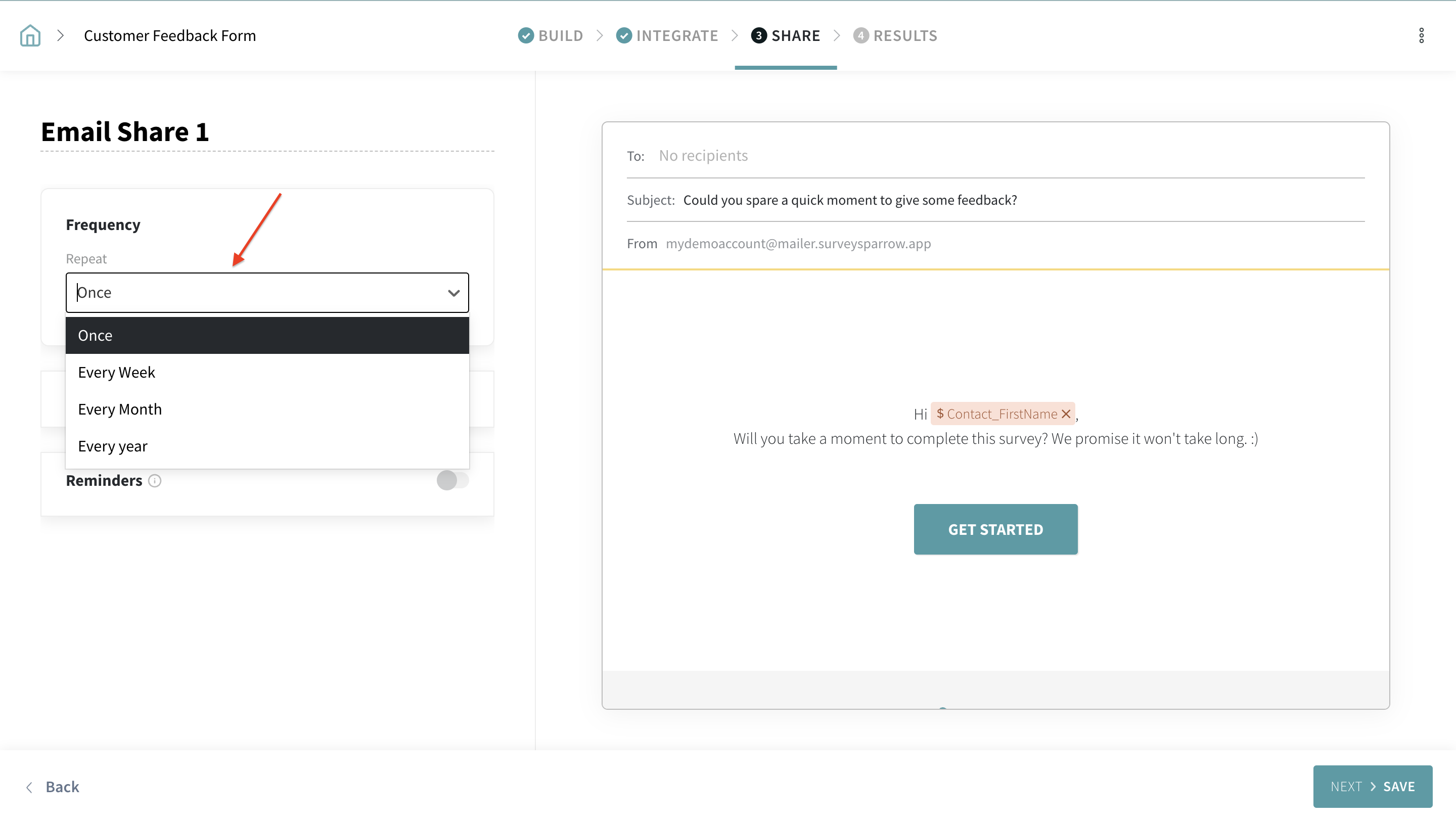
Task: Click the BUILD step checkmark icon
Action: pyautogui.click(x=526, y=35)
